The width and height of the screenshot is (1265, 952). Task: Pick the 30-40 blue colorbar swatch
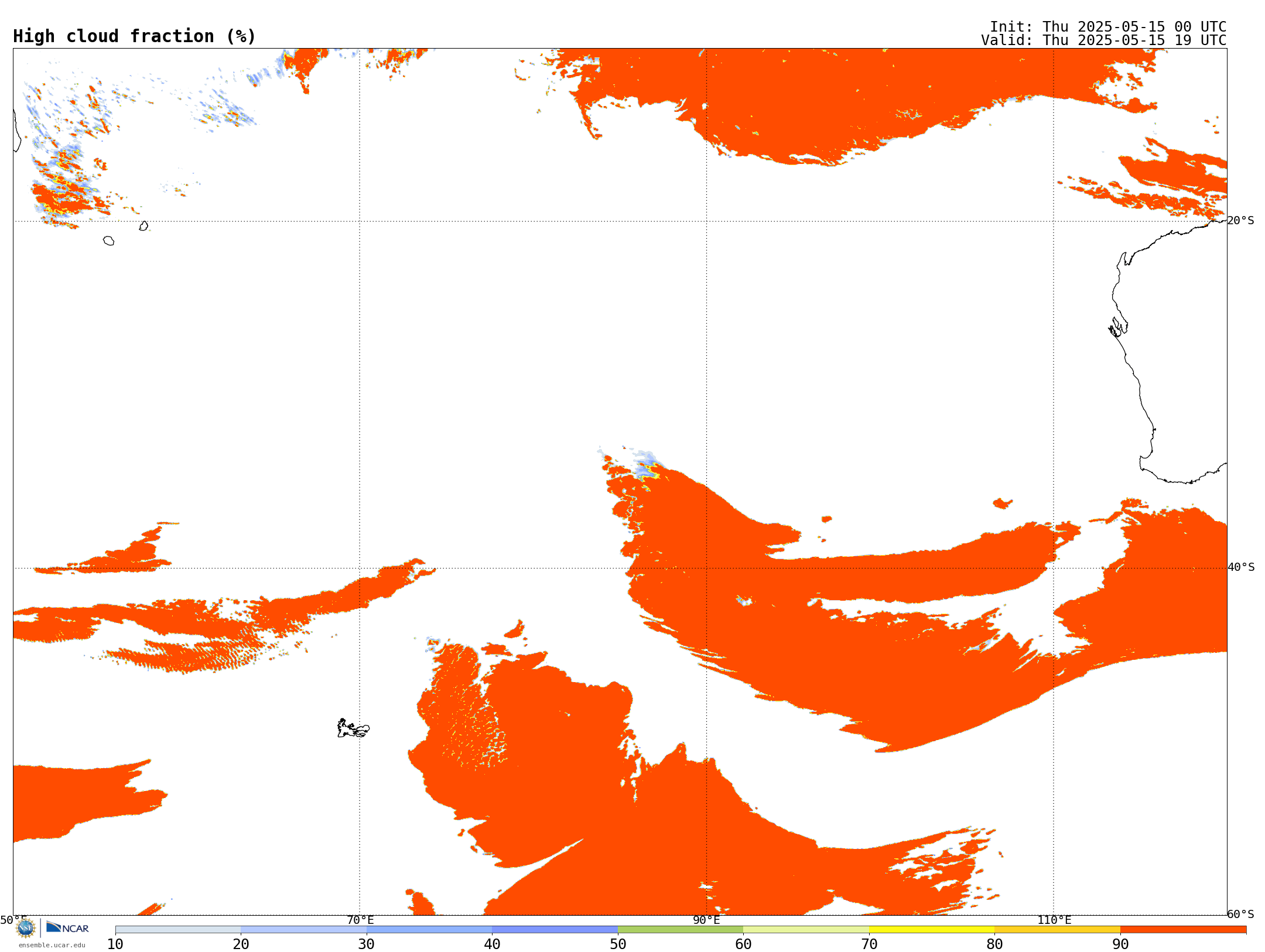coord(429,929)
